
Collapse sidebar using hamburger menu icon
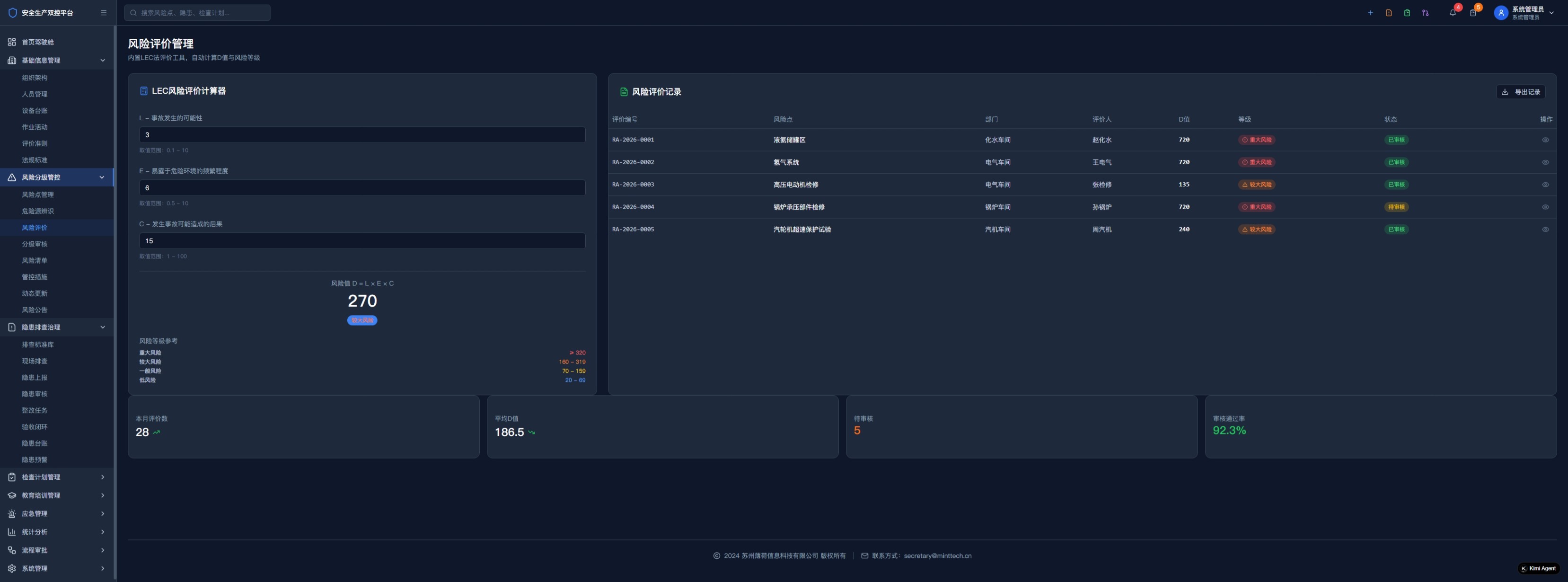tap(104, 13)
